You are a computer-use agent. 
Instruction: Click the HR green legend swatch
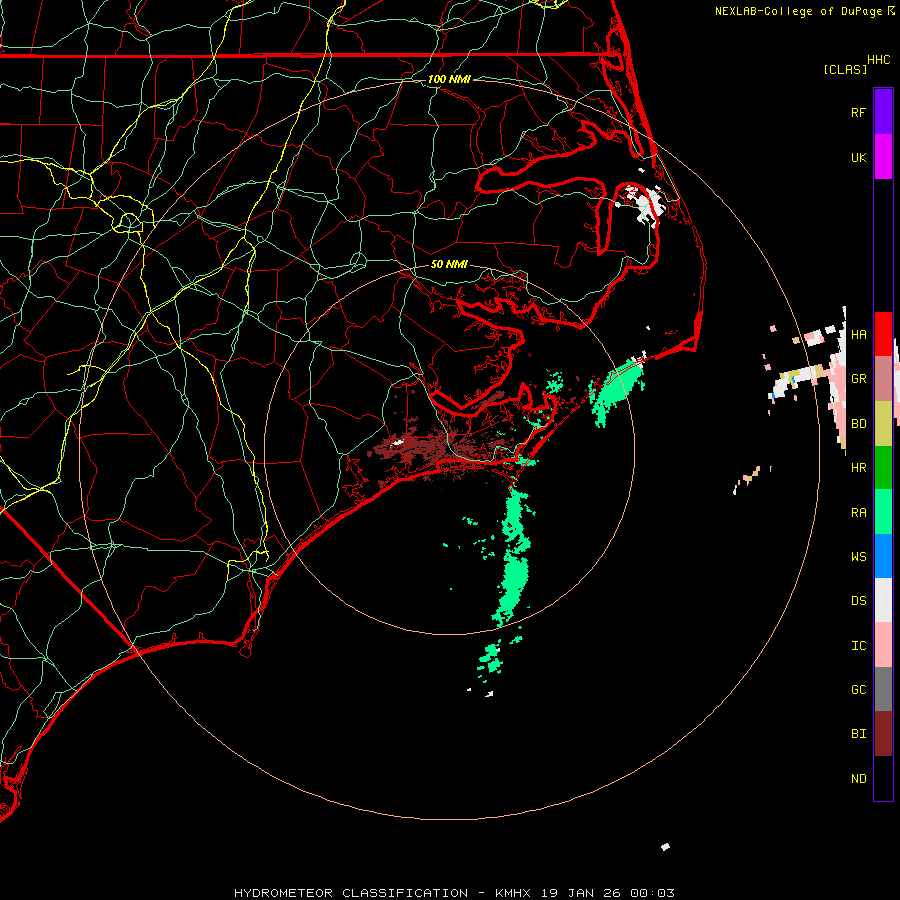883,468
